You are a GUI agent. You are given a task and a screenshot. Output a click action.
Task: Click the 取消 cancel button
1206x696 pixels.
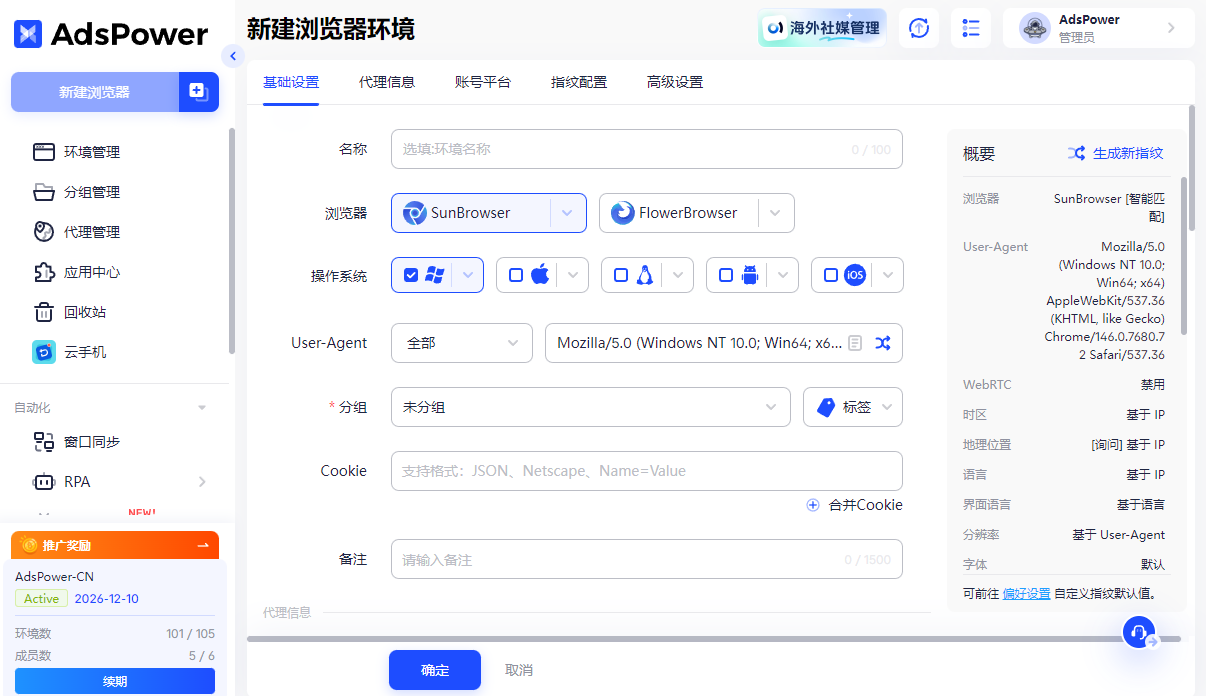tap(519, 670)
